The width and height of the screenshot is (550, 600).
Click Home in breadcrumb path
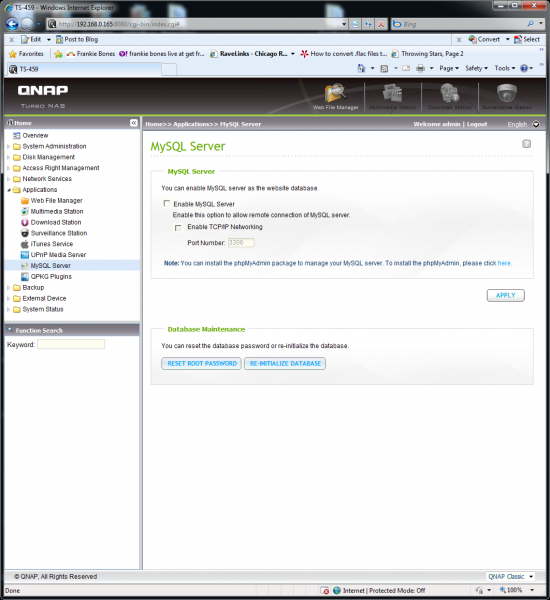[x=153, y=124]
